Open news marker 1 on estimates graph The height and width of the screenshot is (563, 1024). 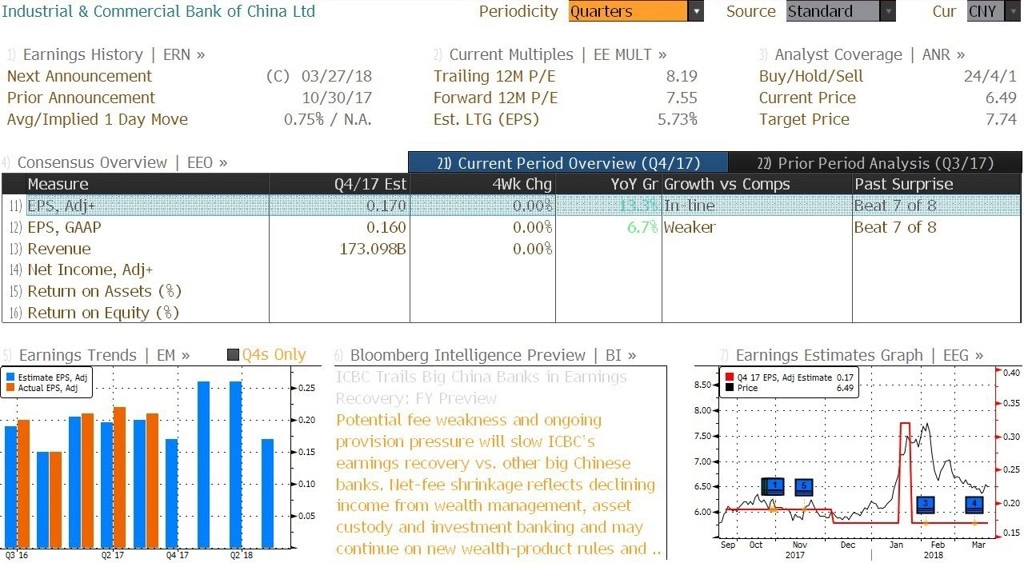pos(774,487)
